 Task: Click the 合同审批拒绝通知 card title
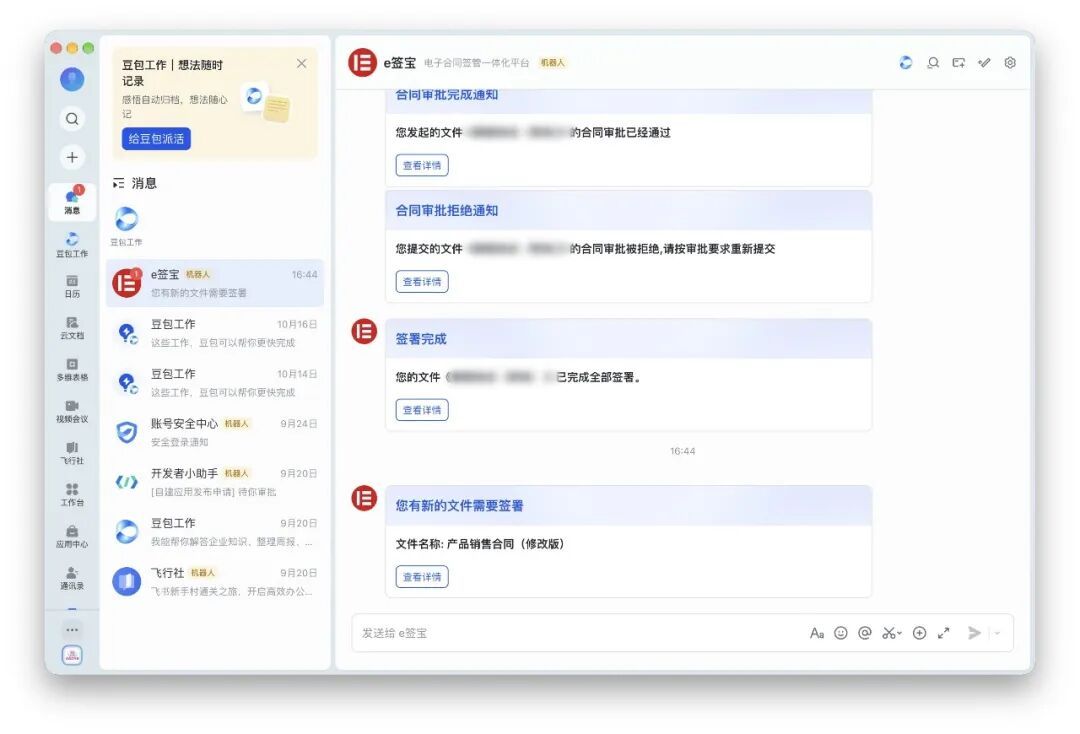446,211
